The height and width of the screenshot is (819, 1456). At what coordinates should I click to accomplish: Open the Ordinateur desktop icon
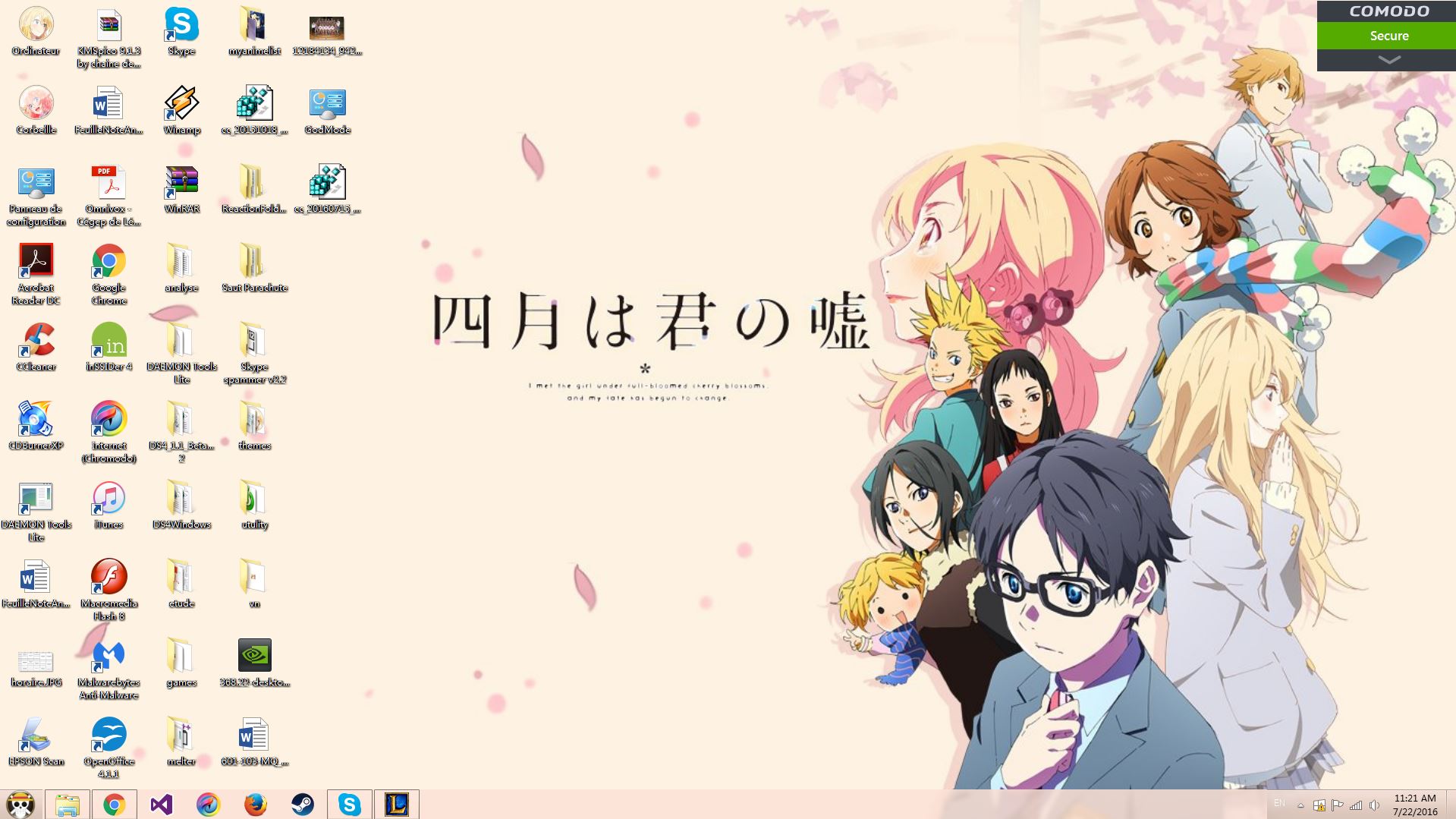pos(36,32)
